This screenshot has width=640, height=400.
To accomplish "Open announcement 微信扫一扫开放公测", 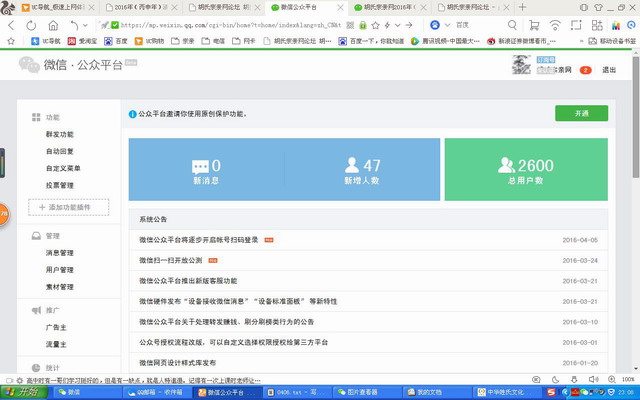I will click(x=171, y=260).
